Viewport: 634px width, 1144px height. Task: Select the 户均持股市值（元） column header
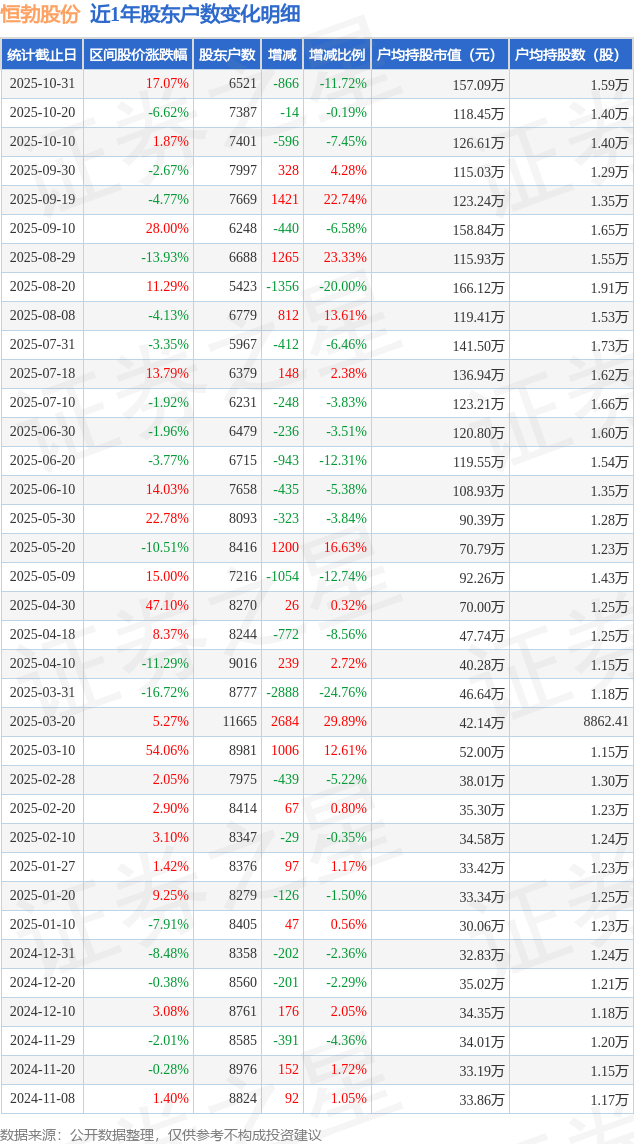(x=440, y=55)
